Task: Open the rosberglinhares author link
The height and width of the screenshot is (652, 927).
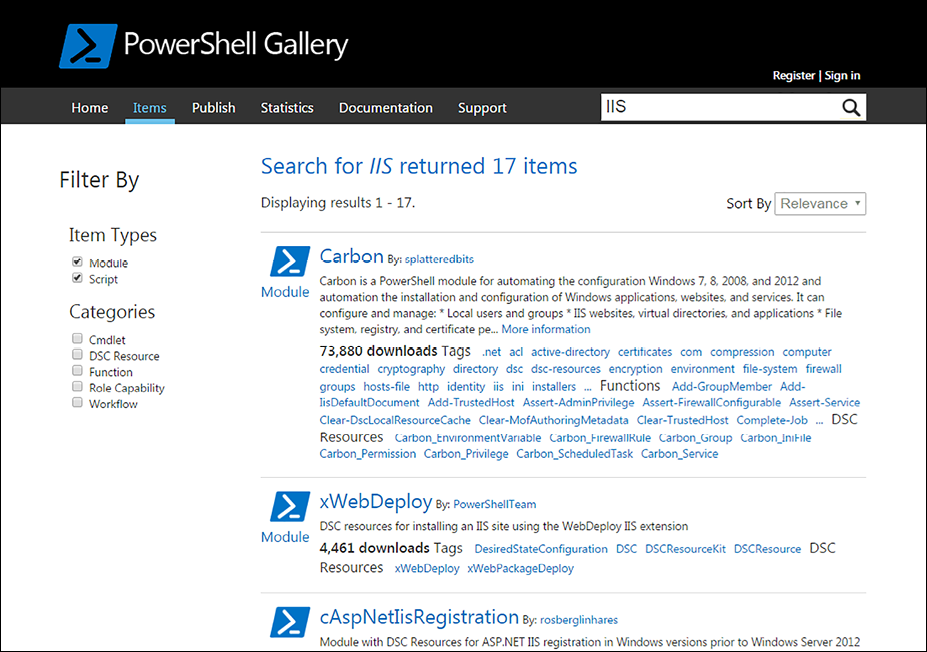Action: point(579,619)
